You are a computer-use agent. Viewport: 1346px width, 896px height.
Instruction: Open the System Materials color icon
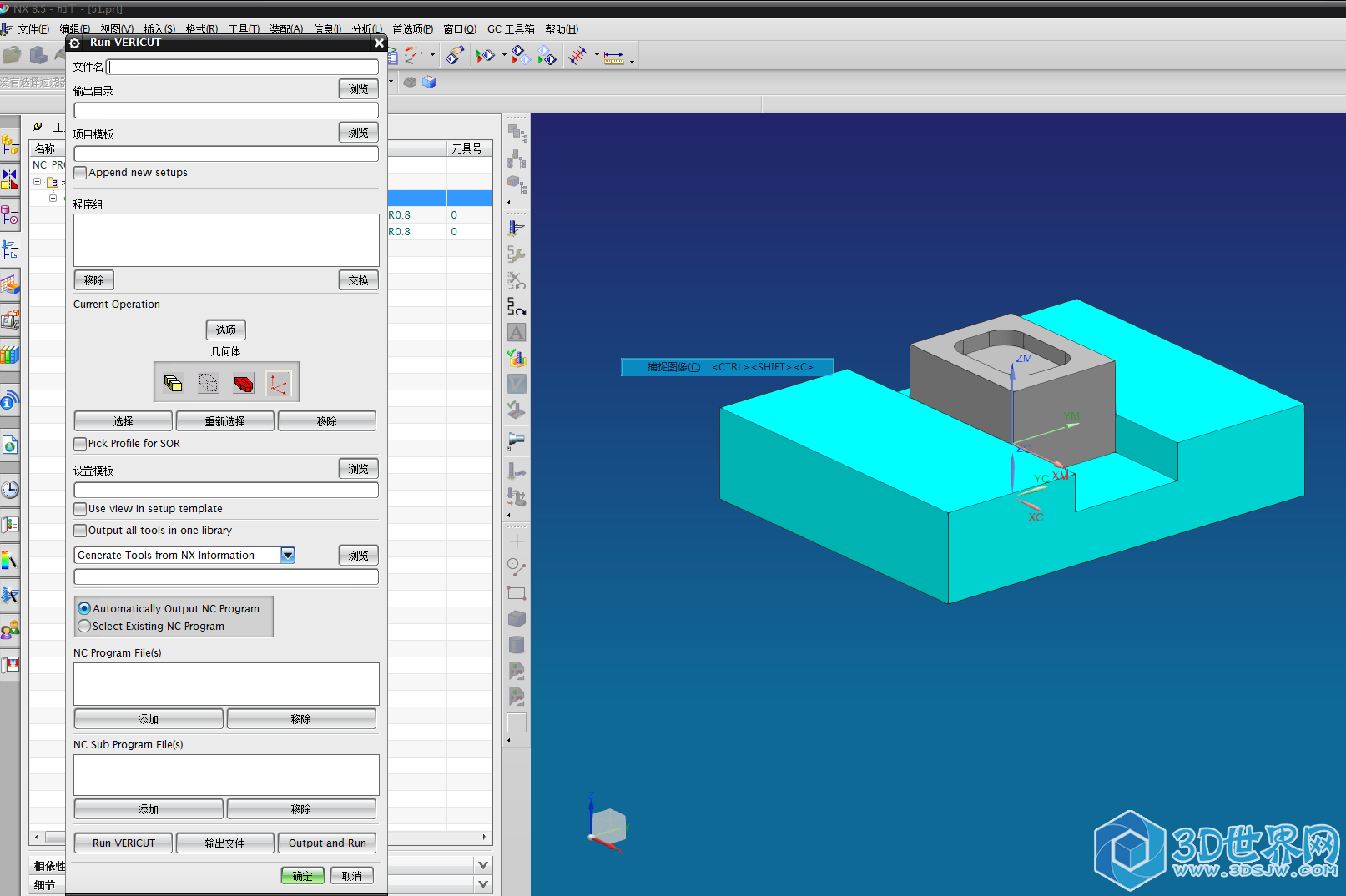click(x=9, y=560)
